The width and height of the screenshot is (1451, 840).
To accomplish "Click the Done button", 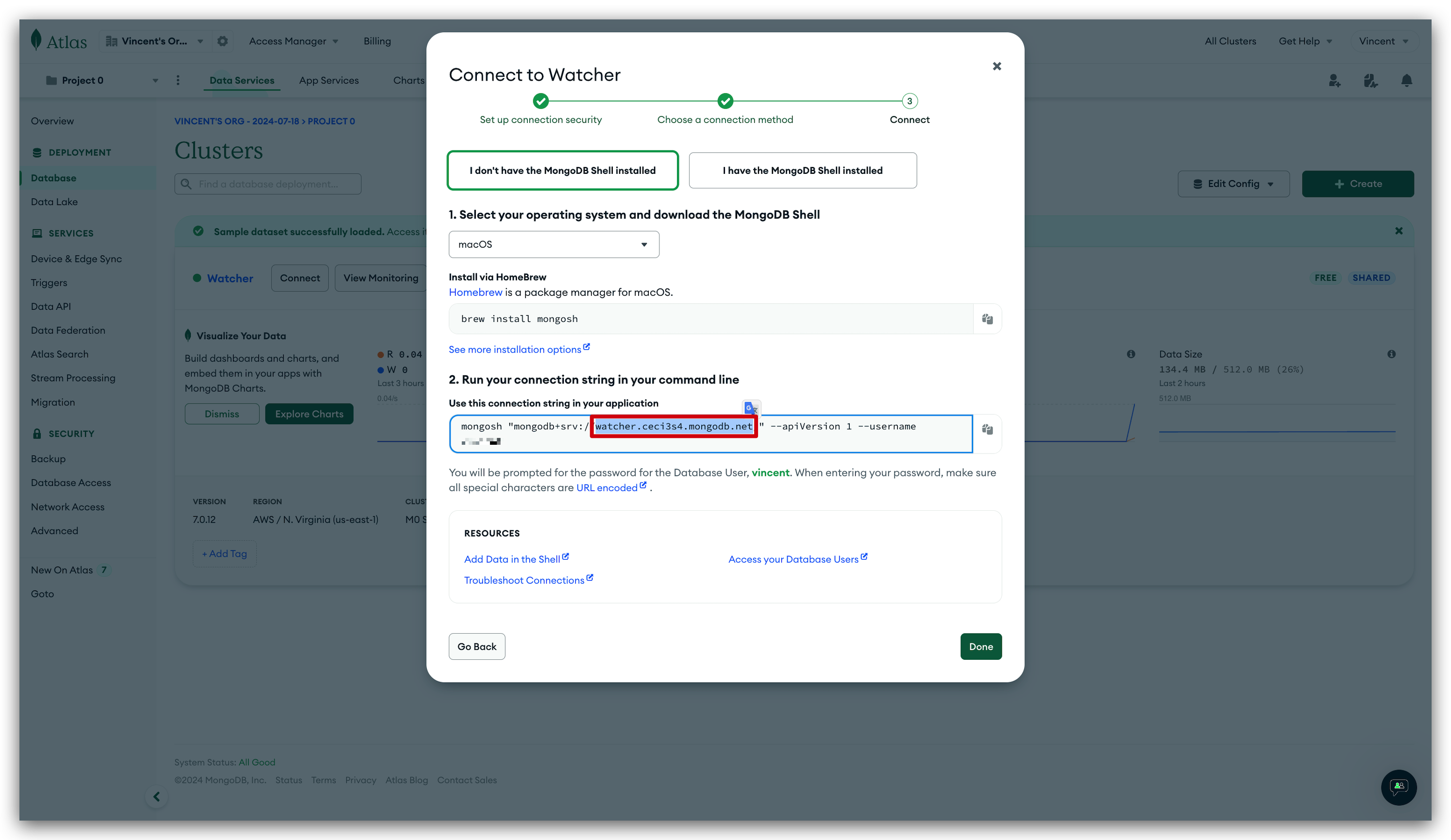I will pyautogui.click(x=980, y=647).
